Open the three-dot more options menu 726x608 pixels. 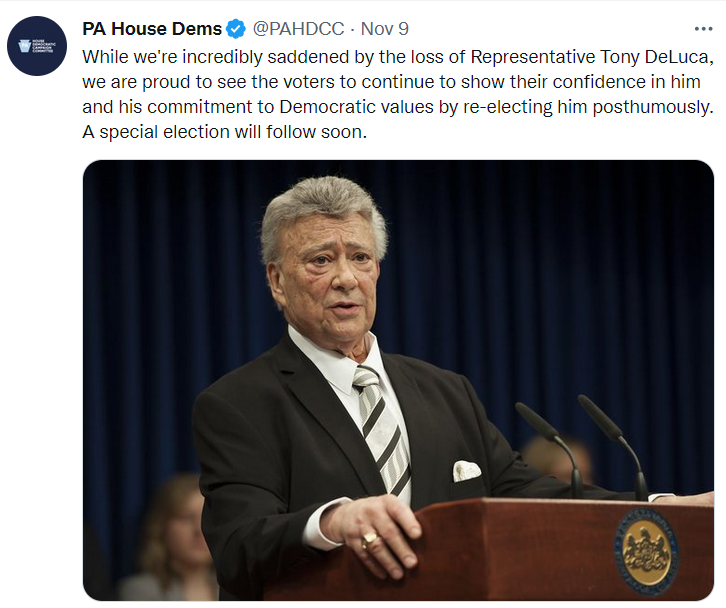704,29
